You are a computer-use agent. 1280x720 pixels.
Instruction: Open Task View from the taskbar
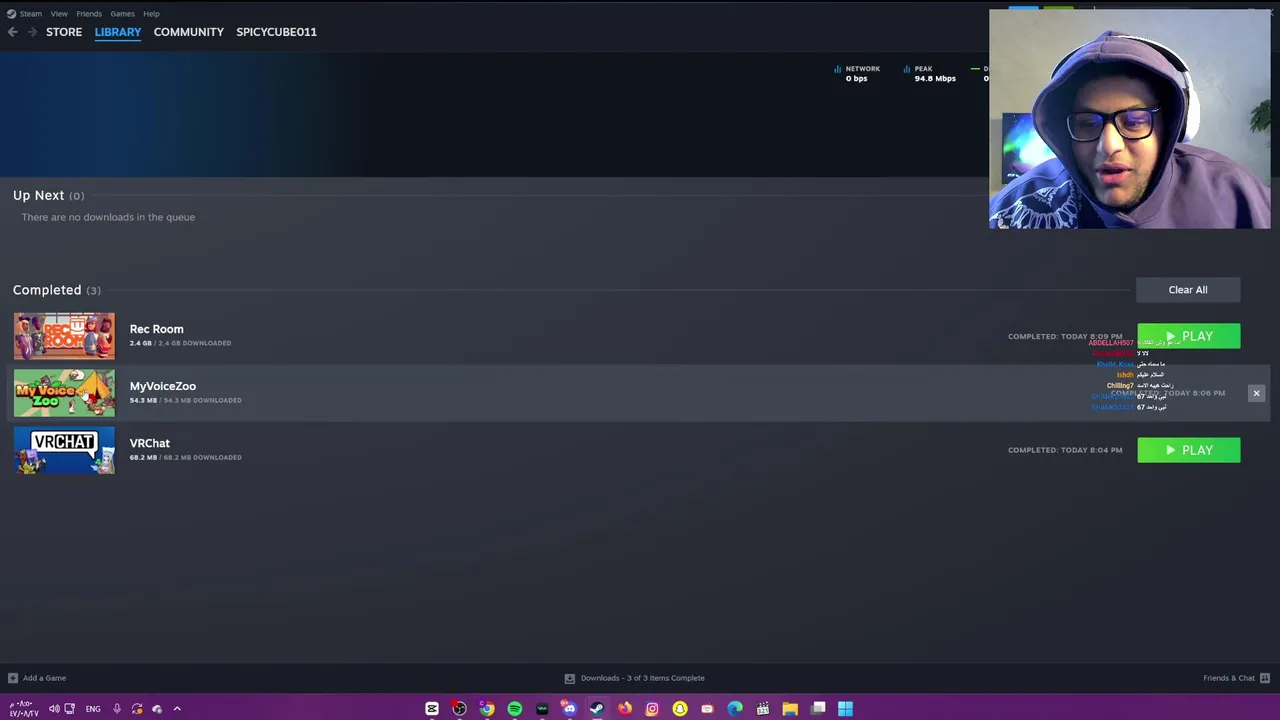pos(818,709)
